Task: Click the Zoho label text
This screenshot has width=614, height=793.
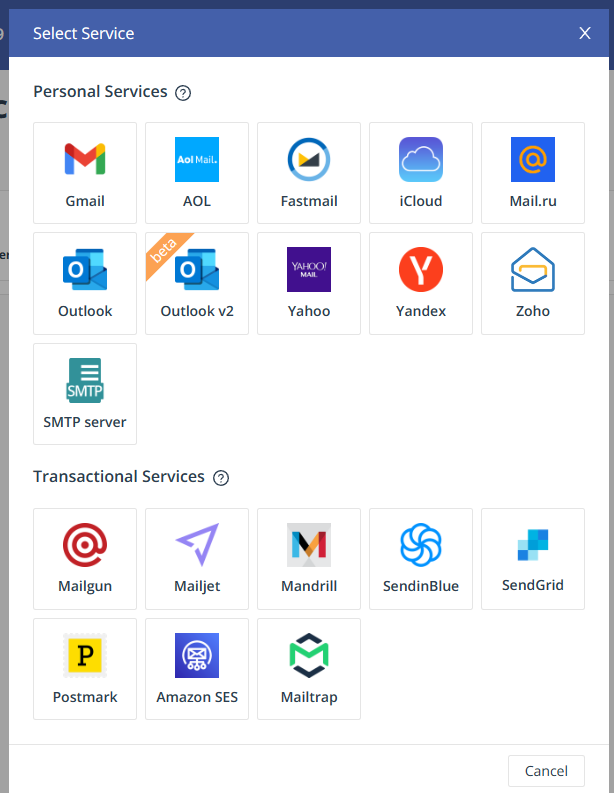Action: click(533, 311)
